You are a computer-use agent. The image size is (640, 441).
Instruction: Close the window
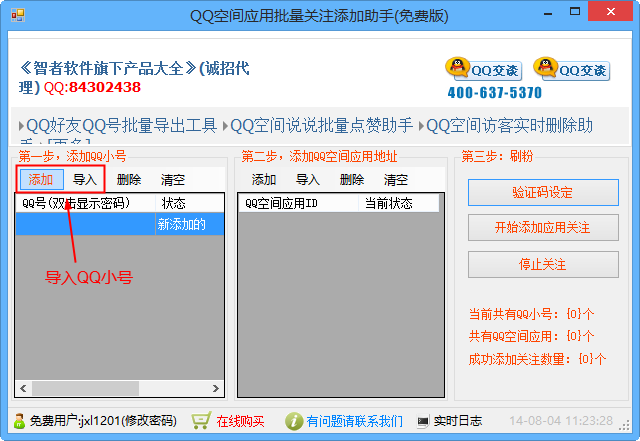tap(611, 11)
